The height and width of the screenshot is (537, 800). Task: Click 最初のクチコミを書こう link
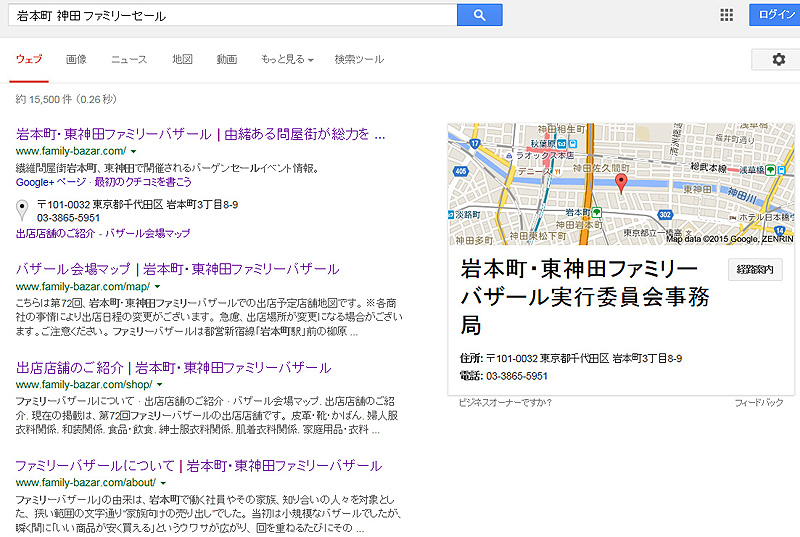[x=143, y=182]
